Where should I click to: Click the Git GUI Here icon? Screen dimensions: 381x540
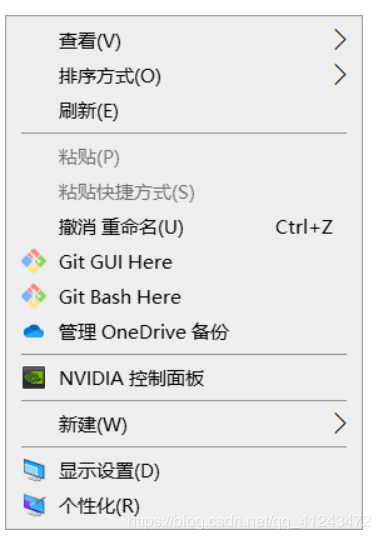pos(33,261)
